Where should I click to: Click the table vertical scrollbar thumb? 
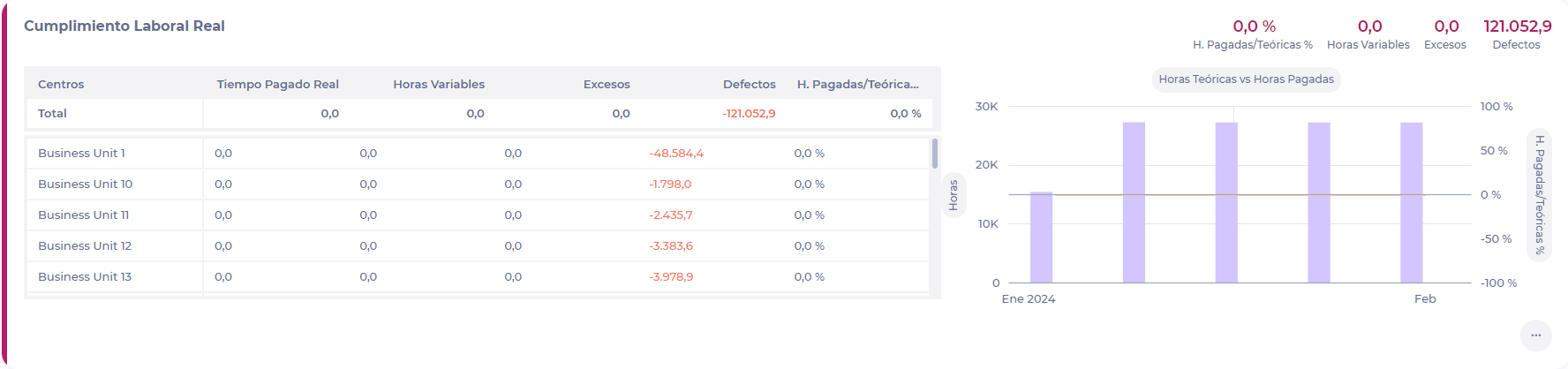tap(935, 154)
